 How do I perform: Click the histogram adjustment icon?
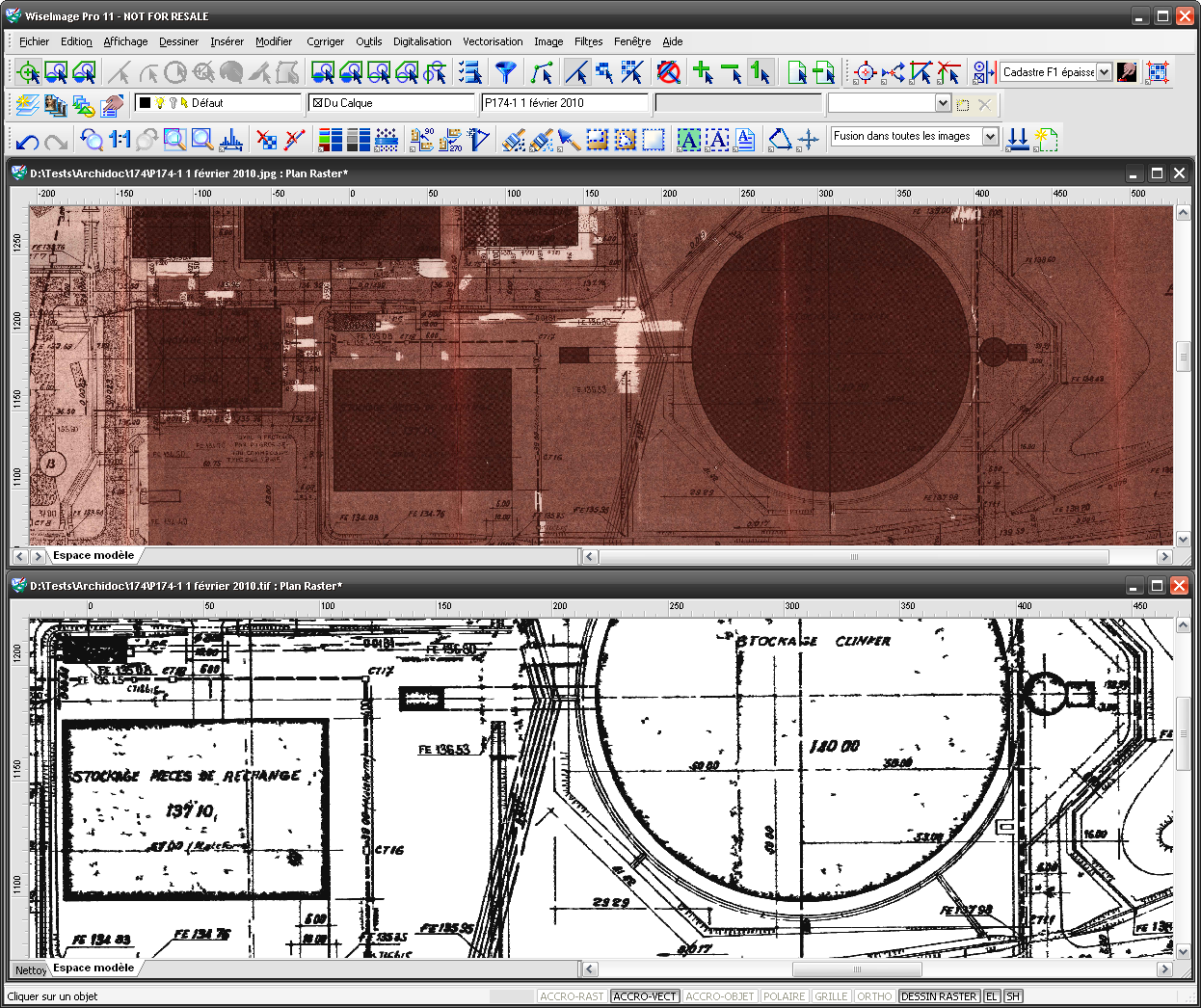(x=229, y=140)
